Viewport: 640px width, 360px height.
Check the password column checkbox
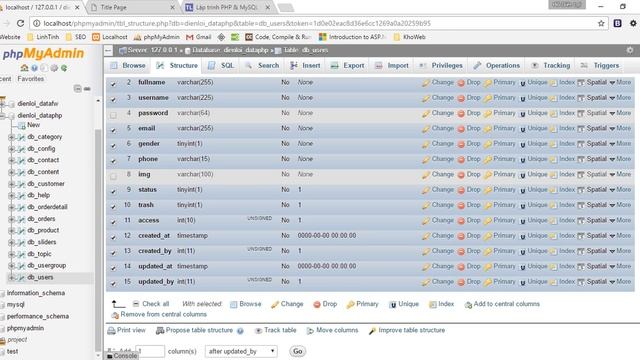tap(113, 115)
